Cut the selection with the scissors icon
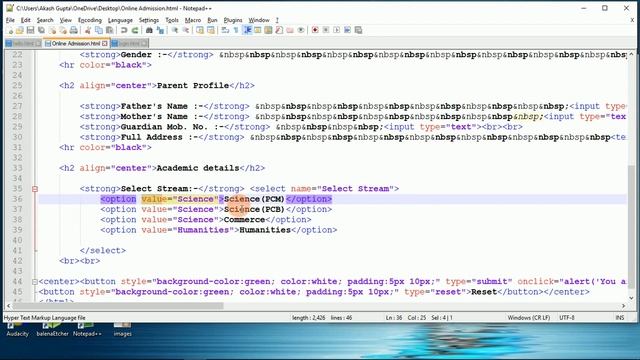 (88, 30)
